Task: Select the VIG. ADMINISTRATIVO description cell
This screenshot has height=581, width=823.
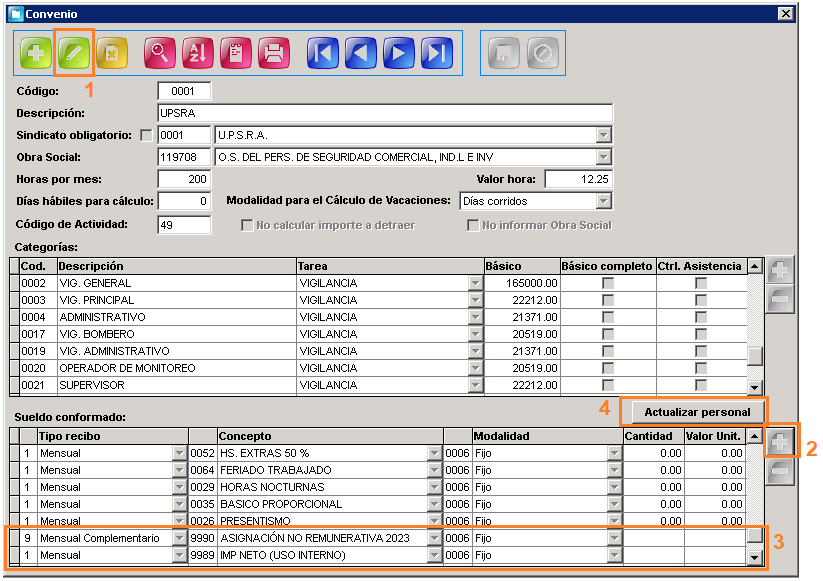Action: click(x=176, y=351)
